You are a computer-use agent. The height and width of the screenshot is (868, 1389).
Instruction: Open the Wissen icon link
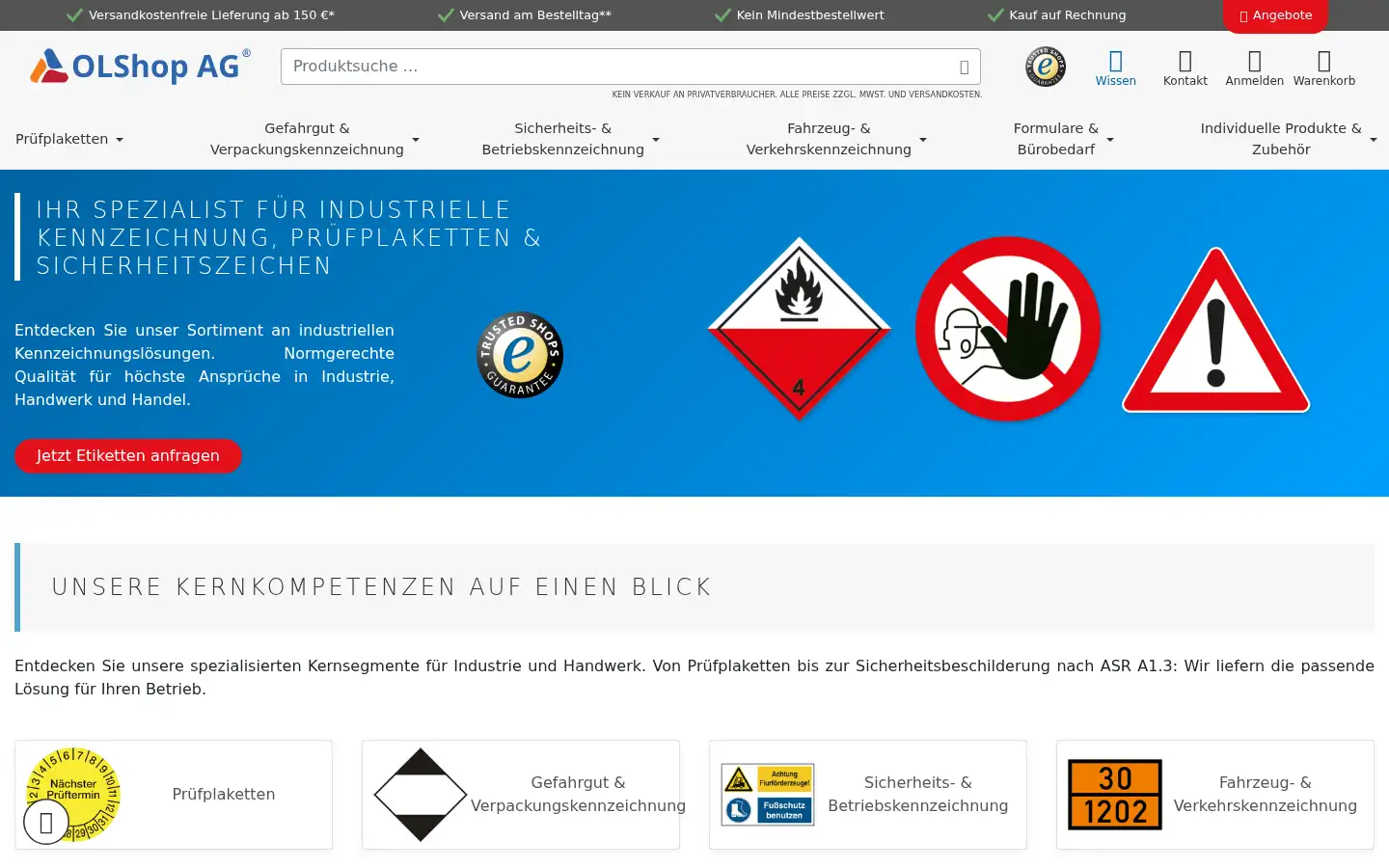[1116, 68]
